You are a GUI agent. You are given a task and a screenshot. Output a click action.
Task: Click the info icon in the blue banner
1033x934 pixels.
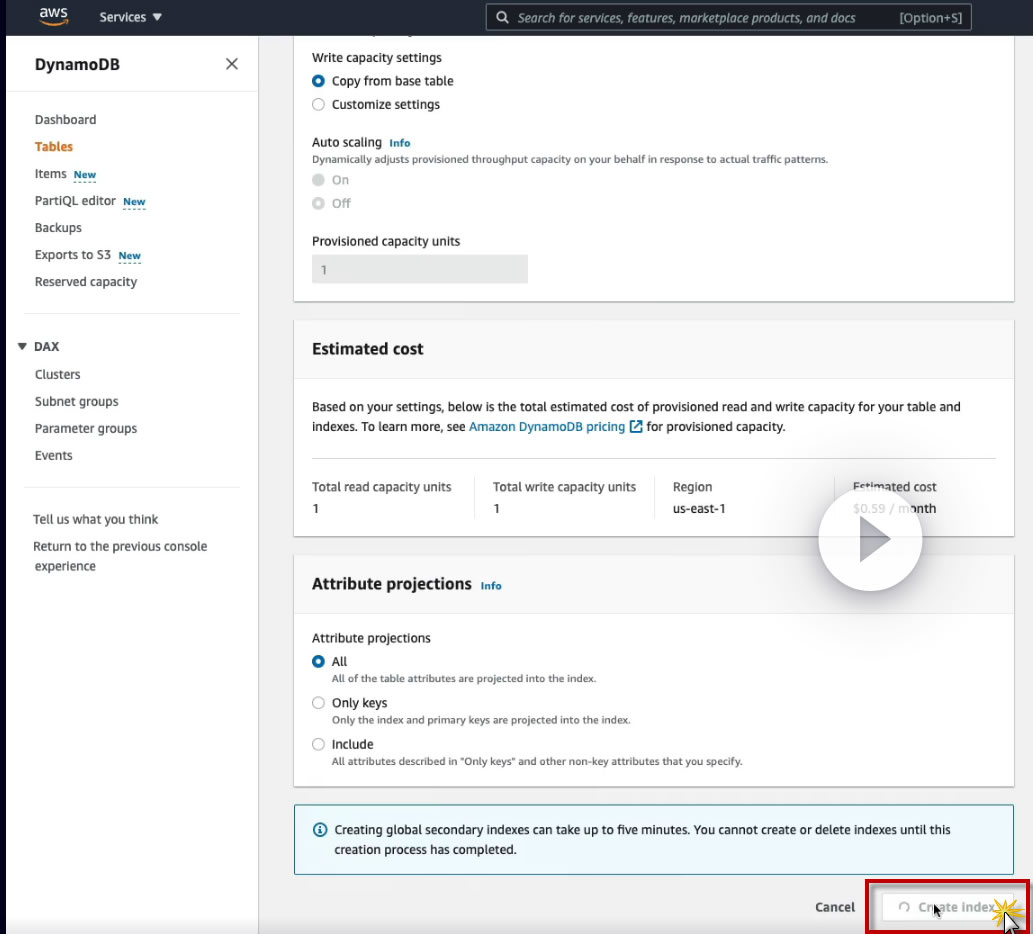[320, 830]
